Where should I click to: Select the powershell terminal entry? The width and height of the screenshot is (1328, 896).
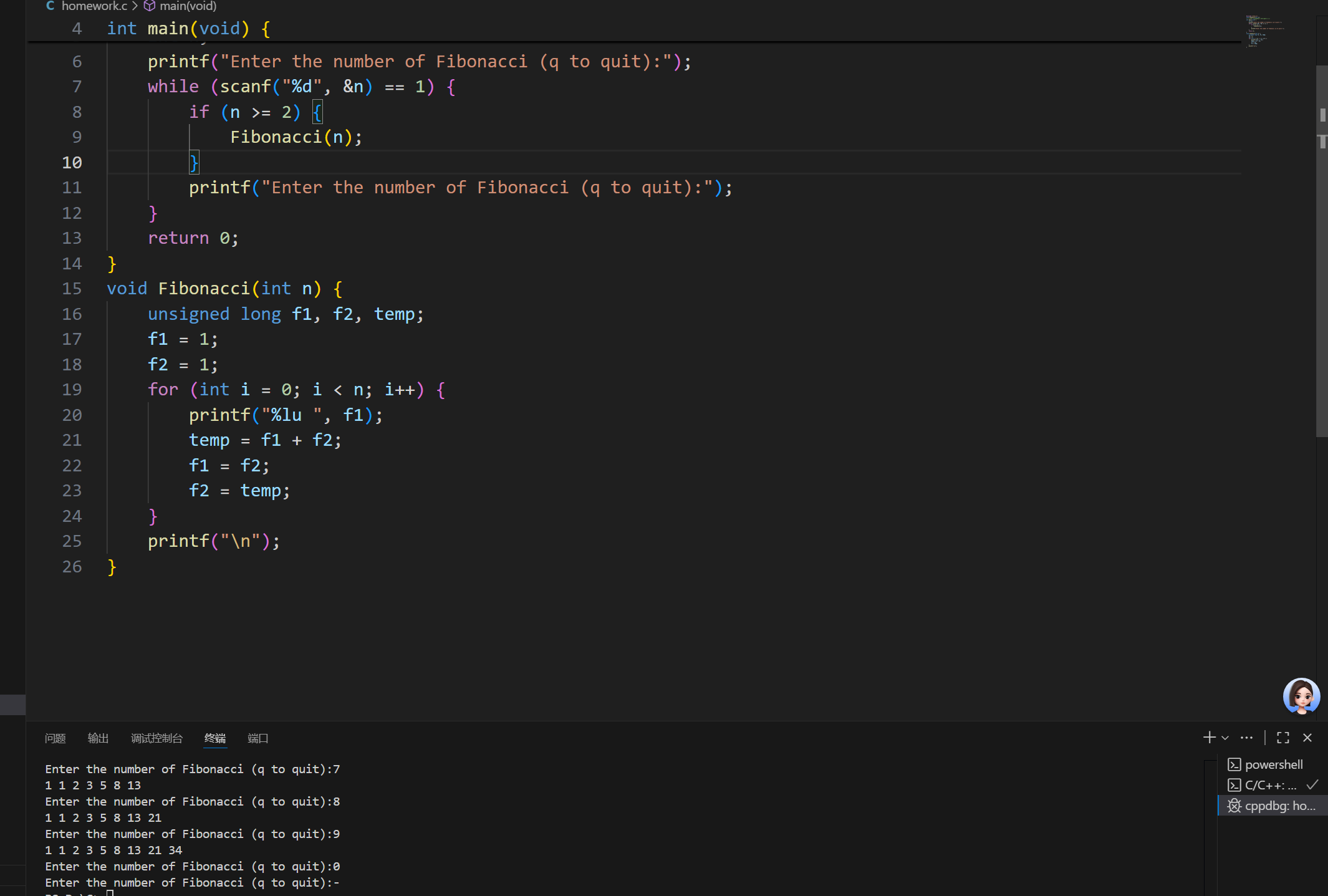(x=1273, y=764)
